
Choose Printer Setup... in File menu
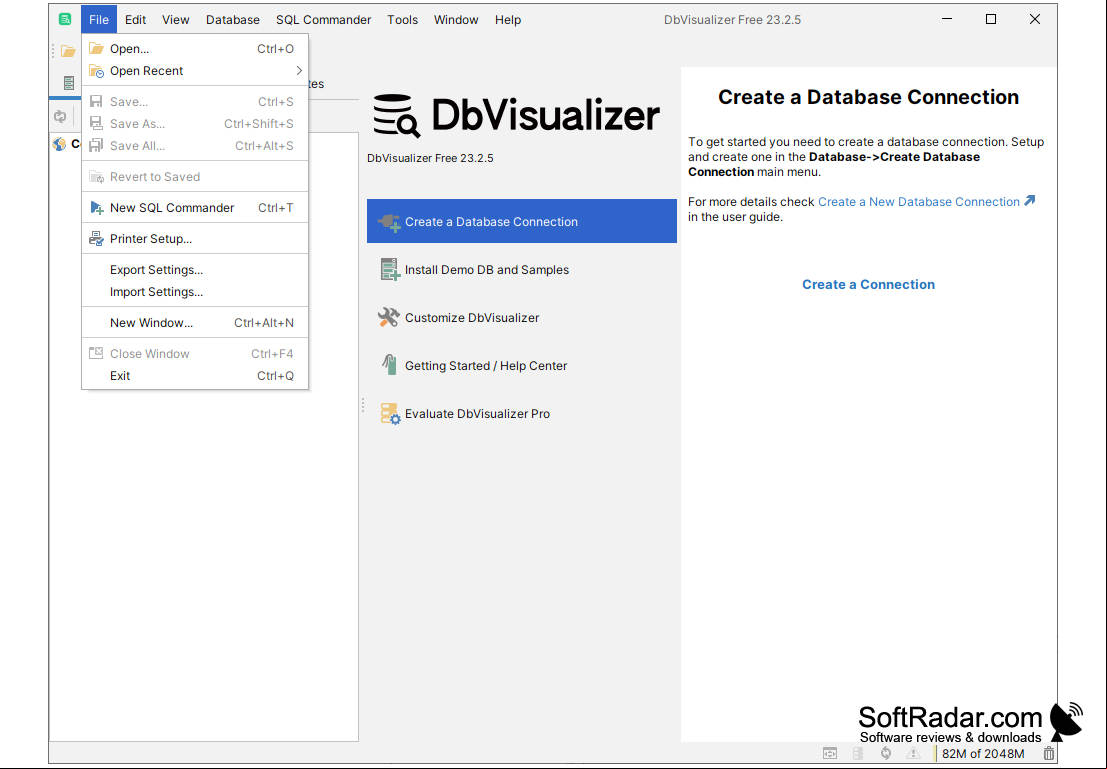coord(195,239)
